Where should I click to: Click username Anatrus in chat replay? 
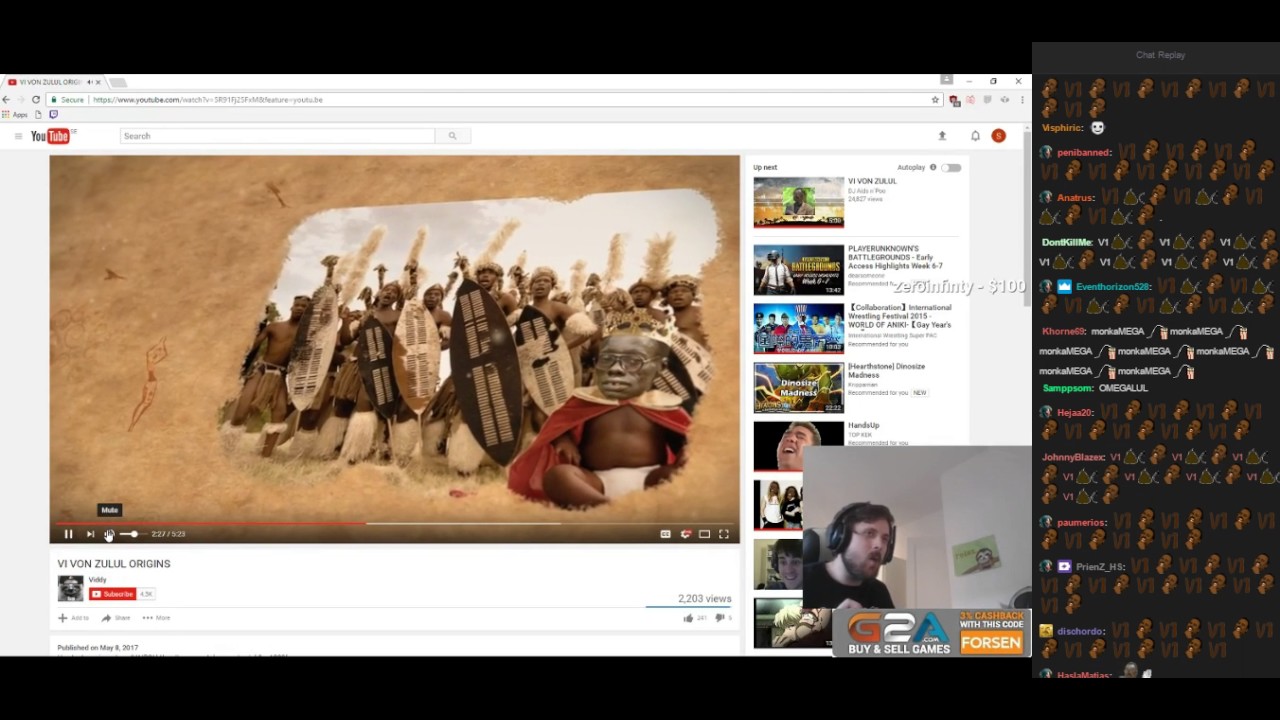pyautogui.click(x=1075, y=198)
